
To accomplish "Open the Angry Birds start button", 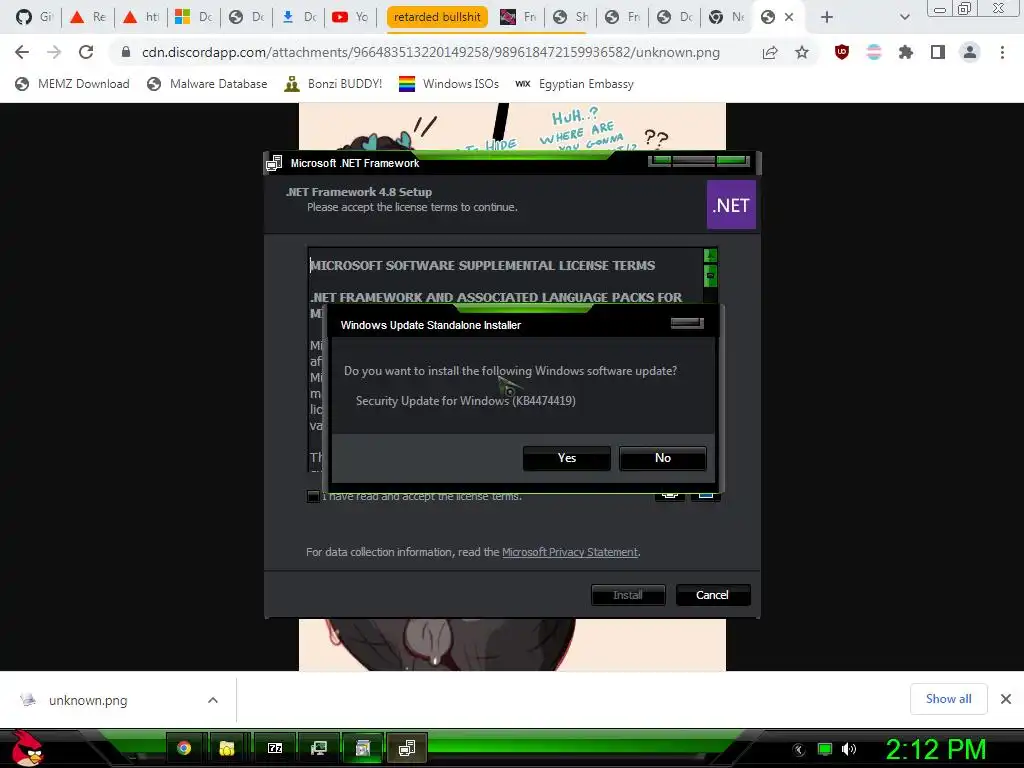I will click(27, 749).
